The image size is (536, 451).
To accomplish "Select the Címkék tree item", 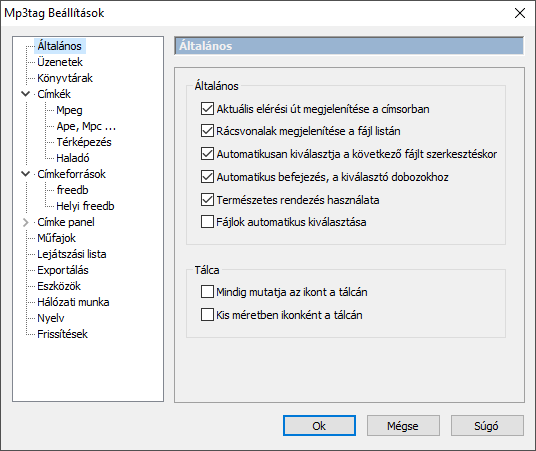I will click(54, 94).
